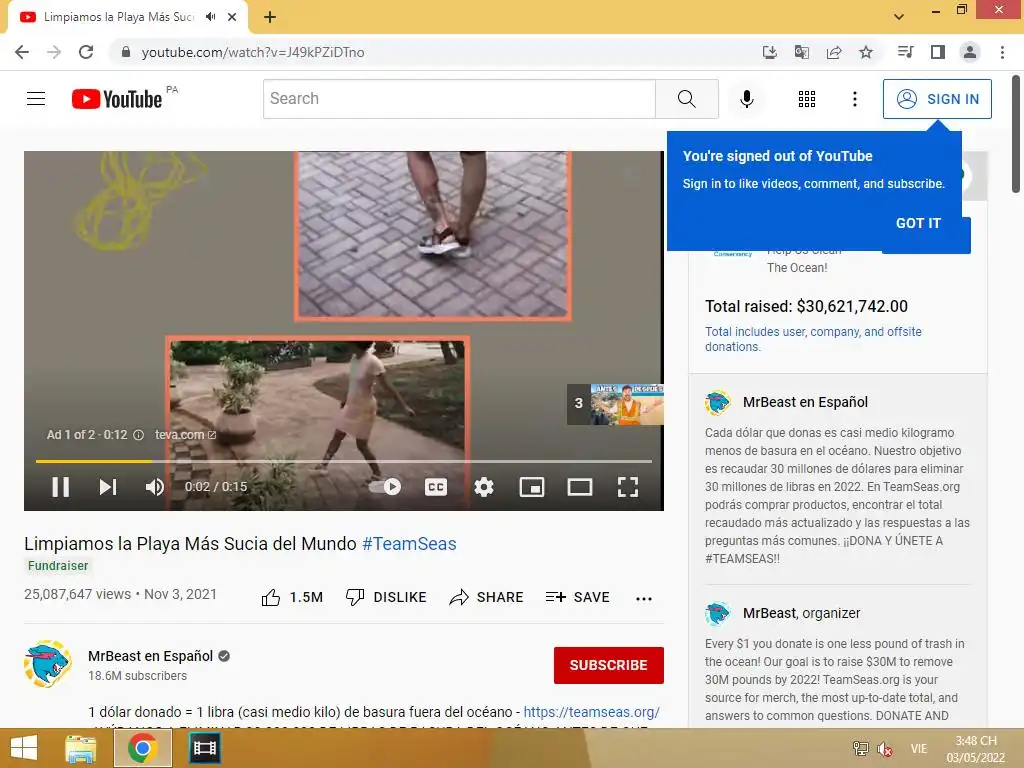Open ad info icon next to timer
1024x768 pixels.
pos(138,435)
